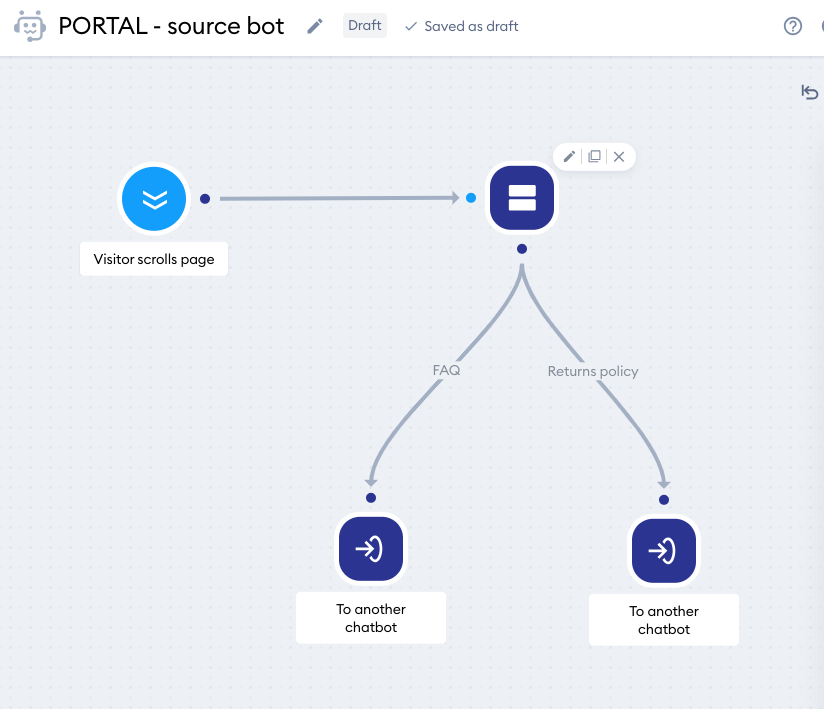Click the Draft status badge
This screenshot has height=709, width=824.
(365, 25)
